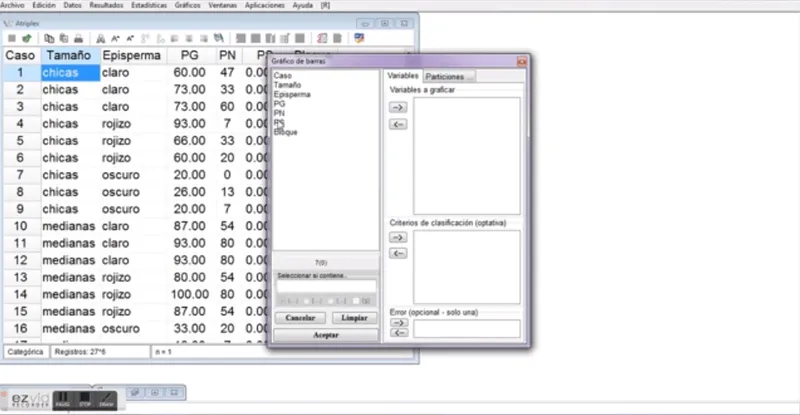
Task: Add variable with top right-arrow button
Action: 398,107
